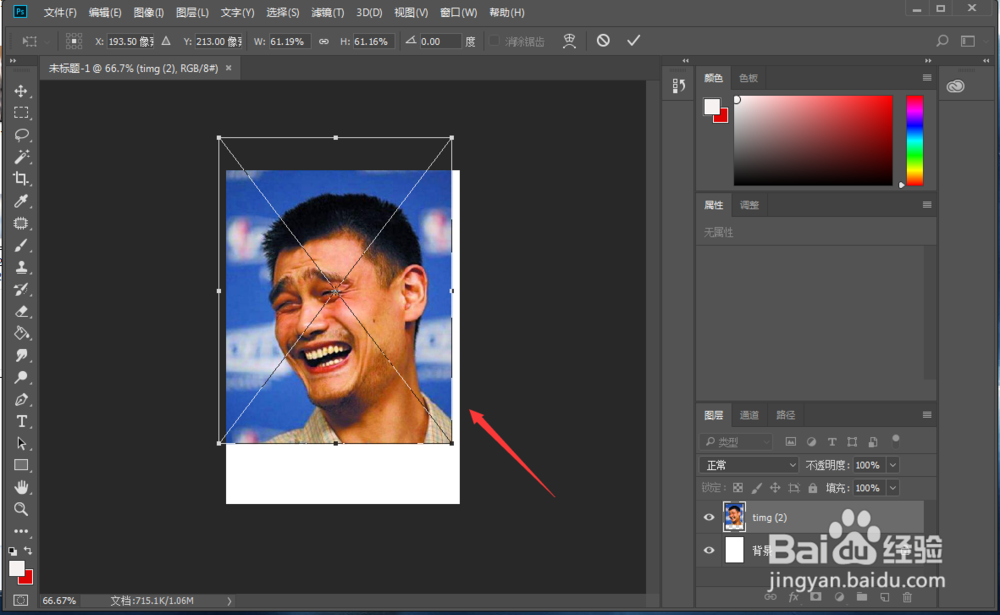This screenshot has width=1000, height=615.
Task: Click the search icon in options bar
Action: (942, 41)
